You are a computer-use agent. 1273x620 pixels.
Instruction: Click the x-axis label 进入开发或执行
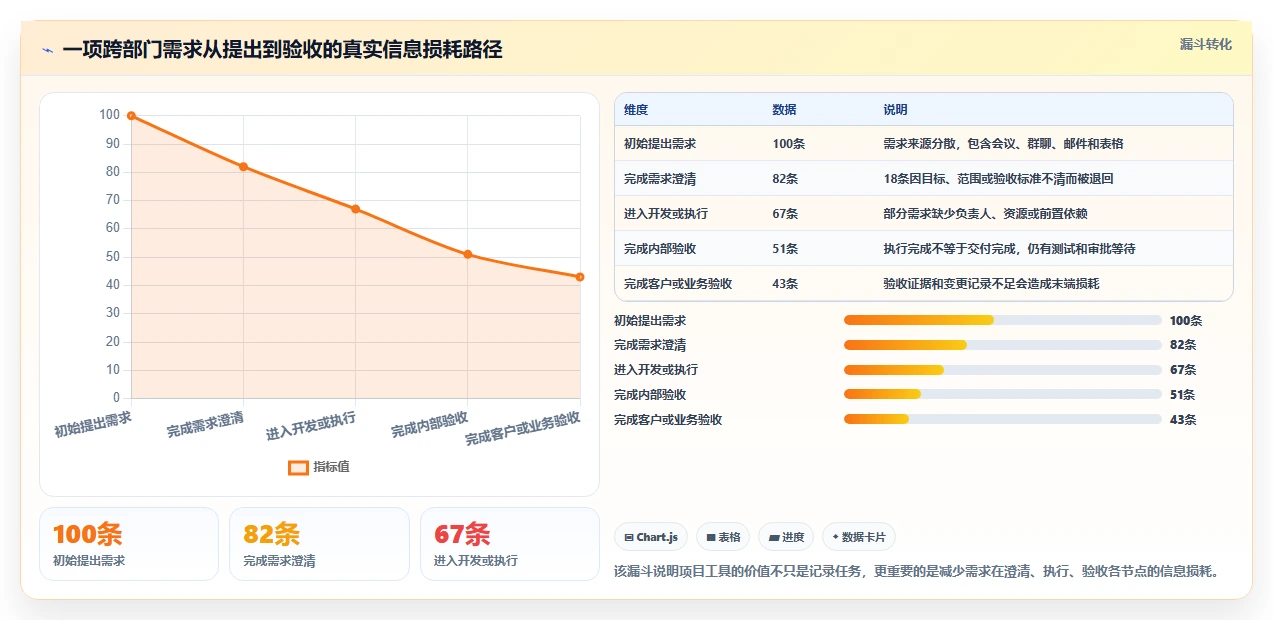(x=311, y=426)
